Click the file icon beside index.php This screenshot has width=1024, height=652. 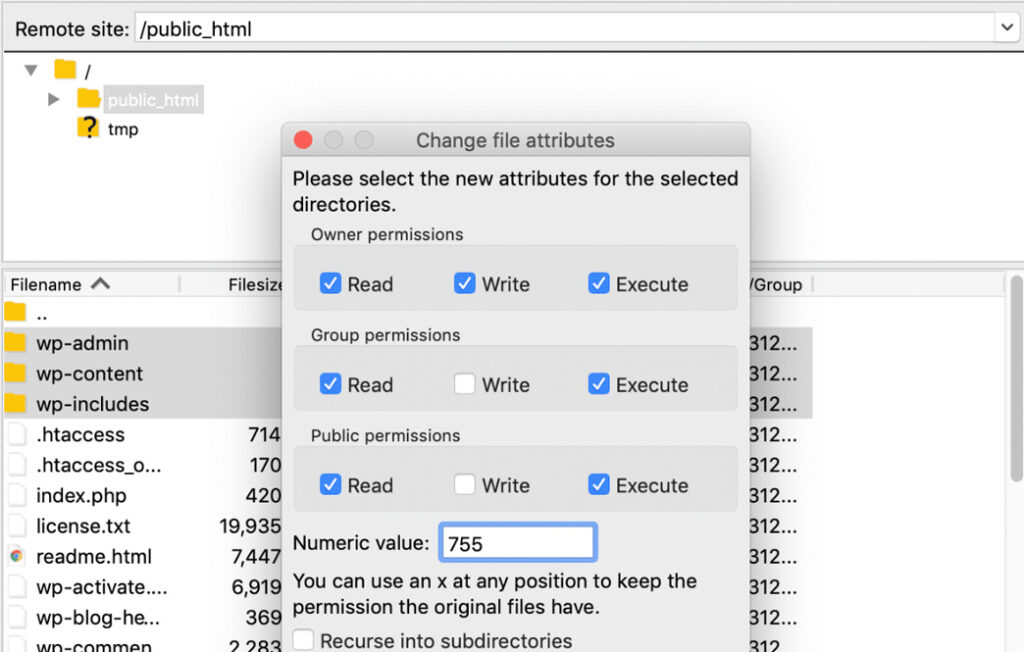(16, 496)
